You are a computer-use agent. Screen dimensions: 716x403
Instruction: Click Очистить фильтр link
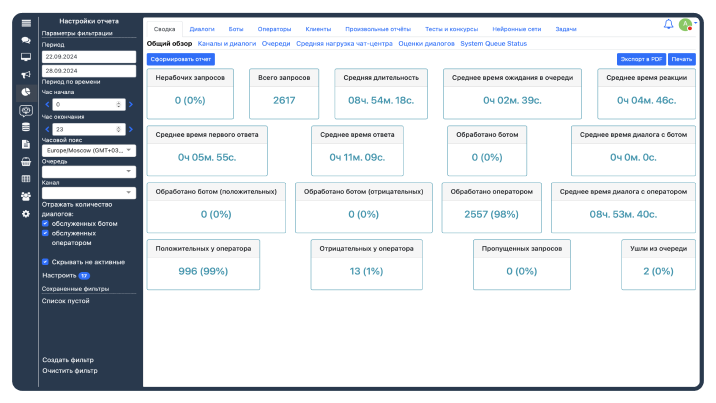[x=70, y=371]
